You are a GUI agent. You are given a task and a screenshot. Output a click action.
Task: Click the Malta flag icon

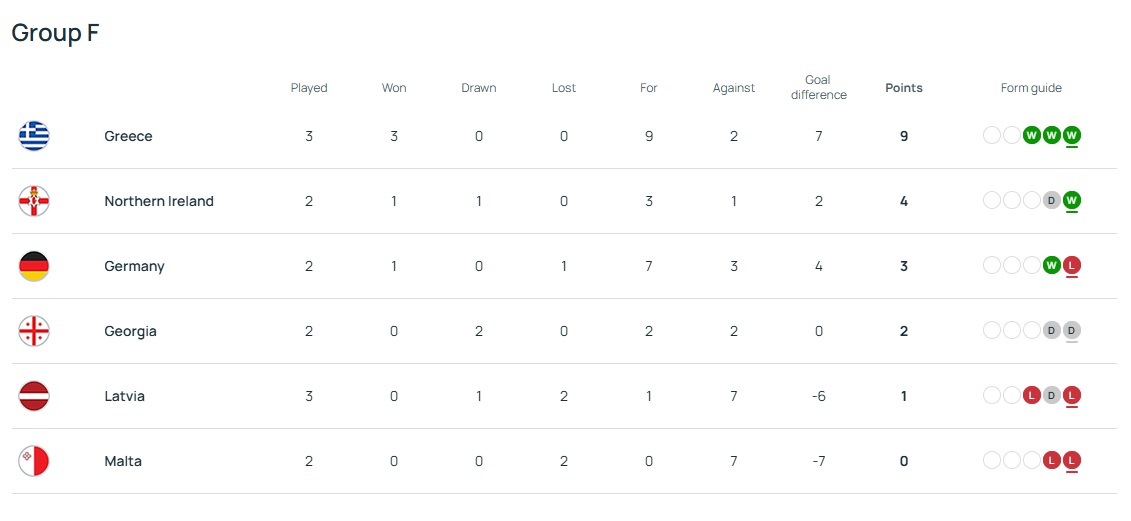34,461
